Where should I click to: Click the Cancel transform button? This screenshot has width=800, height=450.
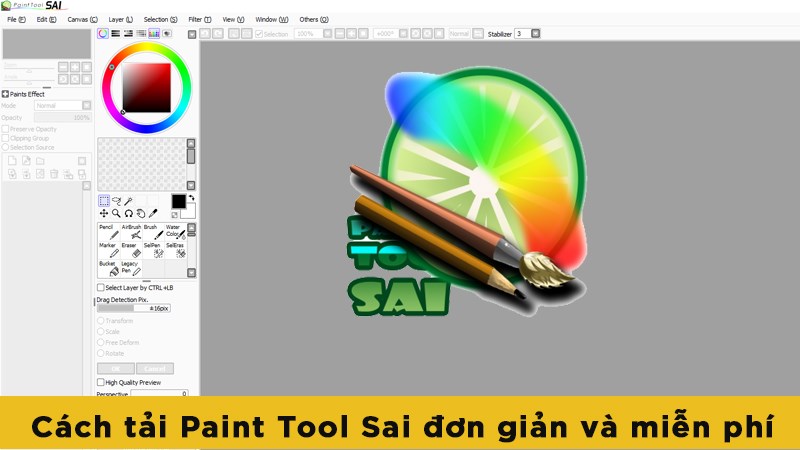155,368
